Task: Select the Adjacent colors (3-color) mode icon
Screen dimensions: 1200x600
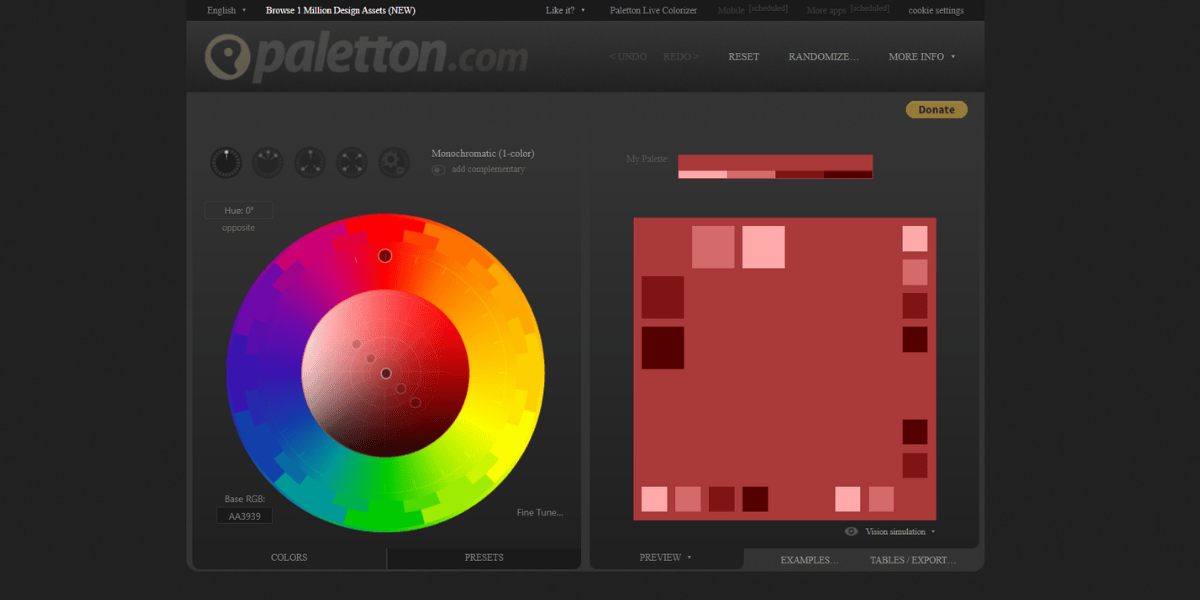Action: pyautogui.click(x=268, y=163)
